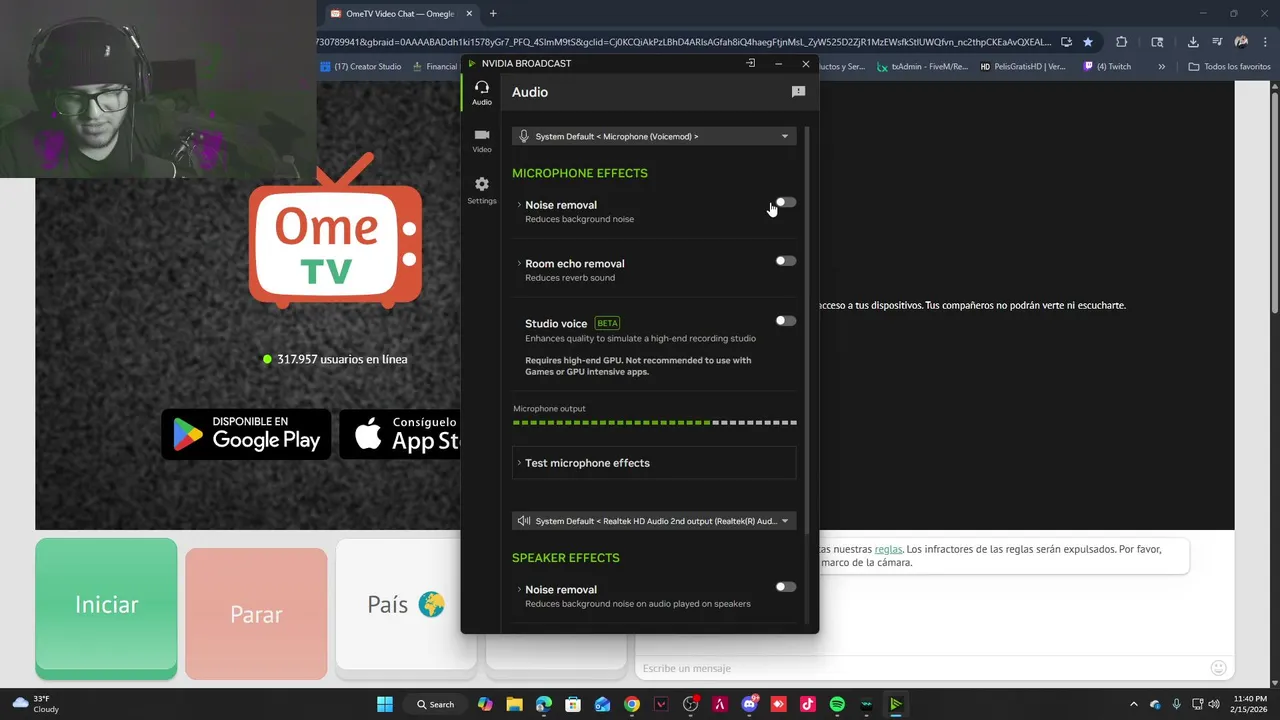The height and width of the screenshot is (720, 1280).
Task: Launch Microsoft Edge from the taskbar
Action: coord(544,704)
